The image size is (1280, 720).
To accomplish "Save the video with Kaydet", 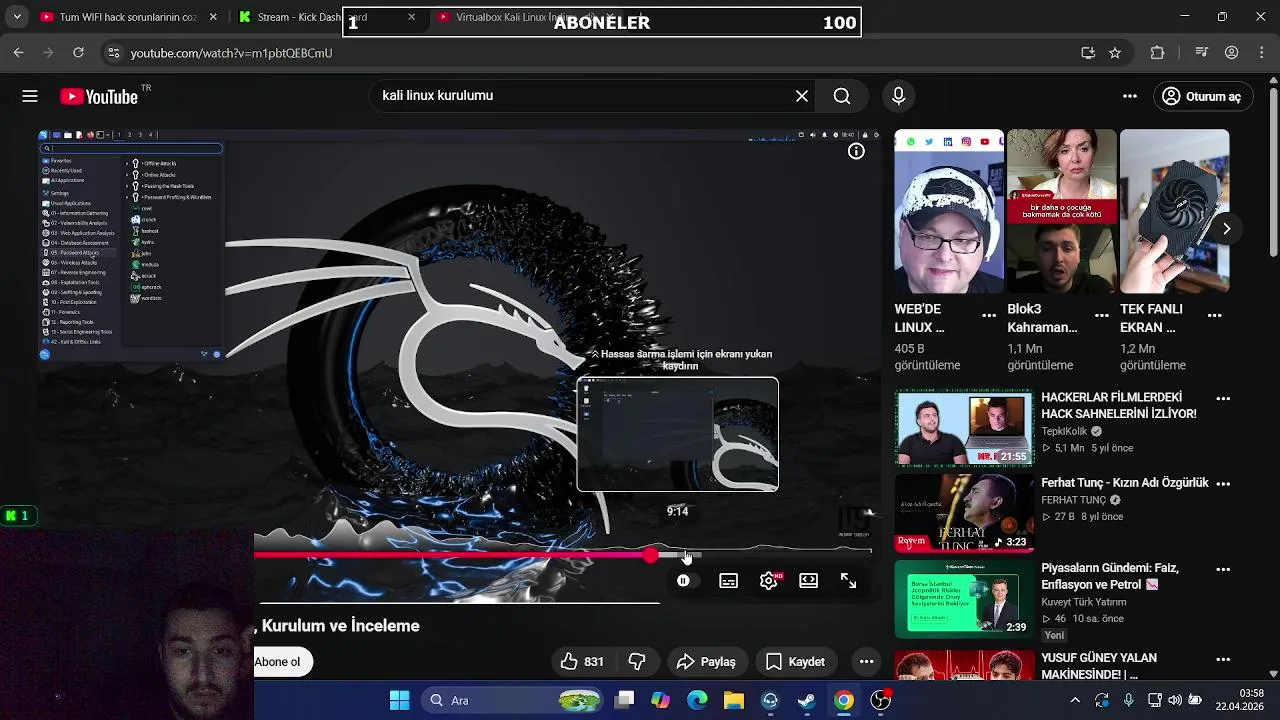I will coord(796,662).
